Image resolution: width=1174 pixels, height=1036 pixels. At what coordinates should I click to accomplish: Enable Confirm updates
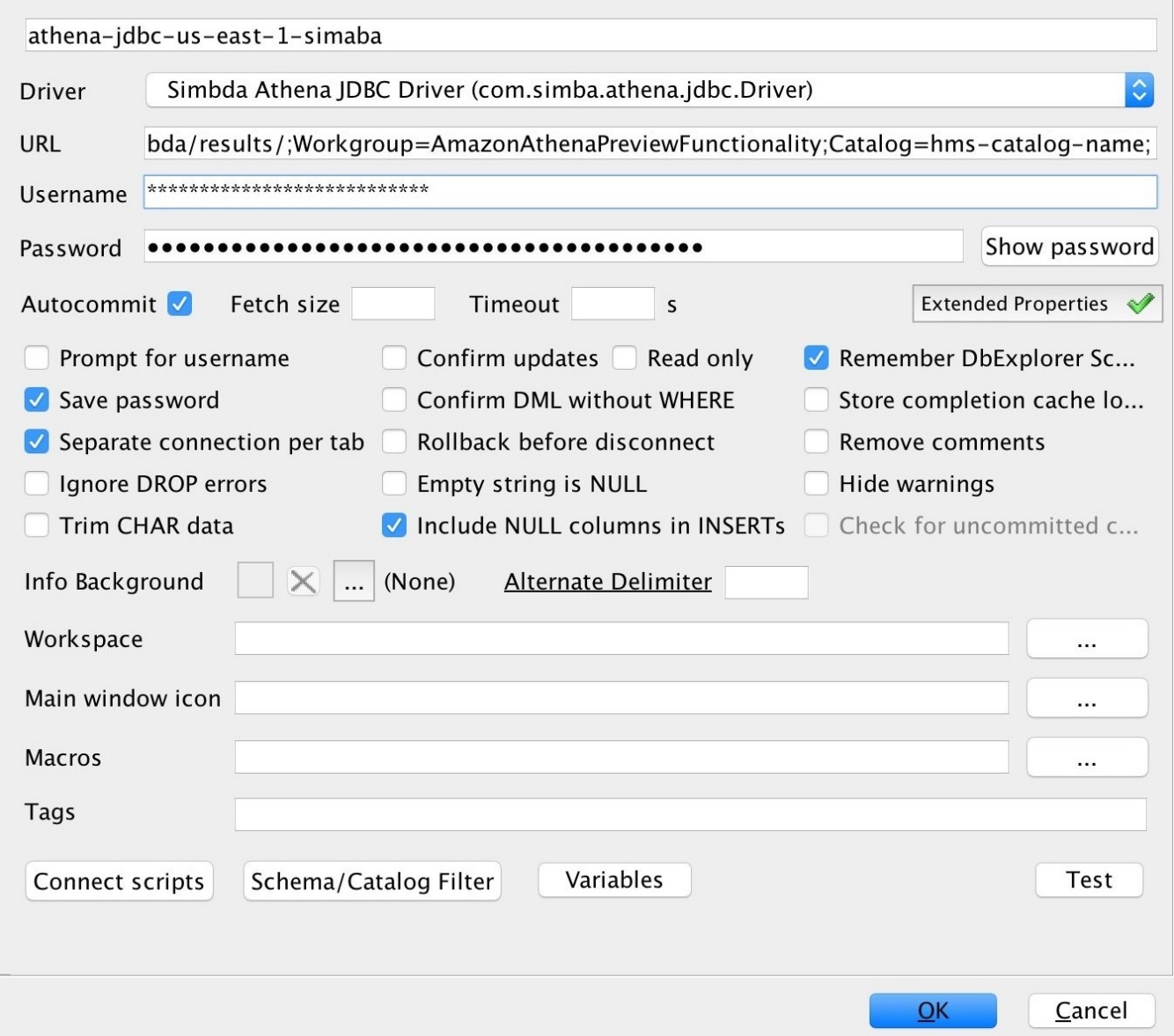click(394, 358)
